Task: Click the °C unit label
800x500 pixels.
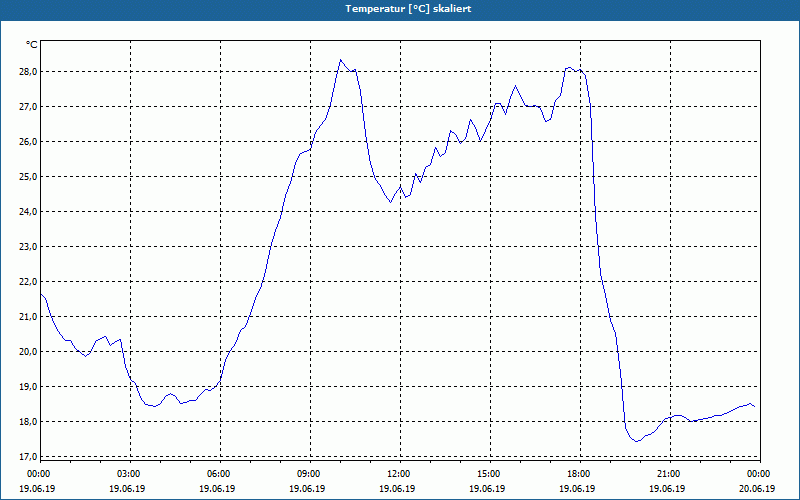Action: pos(31,45)
